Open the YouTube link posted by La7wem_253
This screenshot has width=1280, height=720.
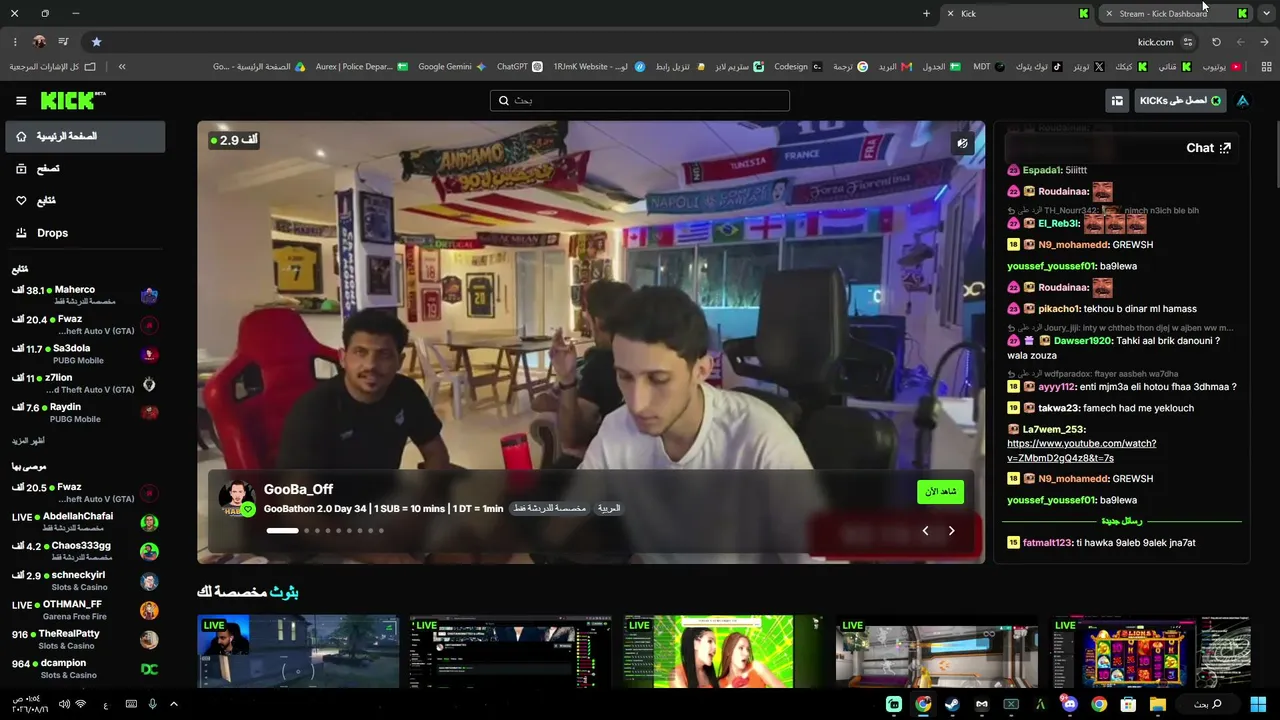[x=1081, y=450]
